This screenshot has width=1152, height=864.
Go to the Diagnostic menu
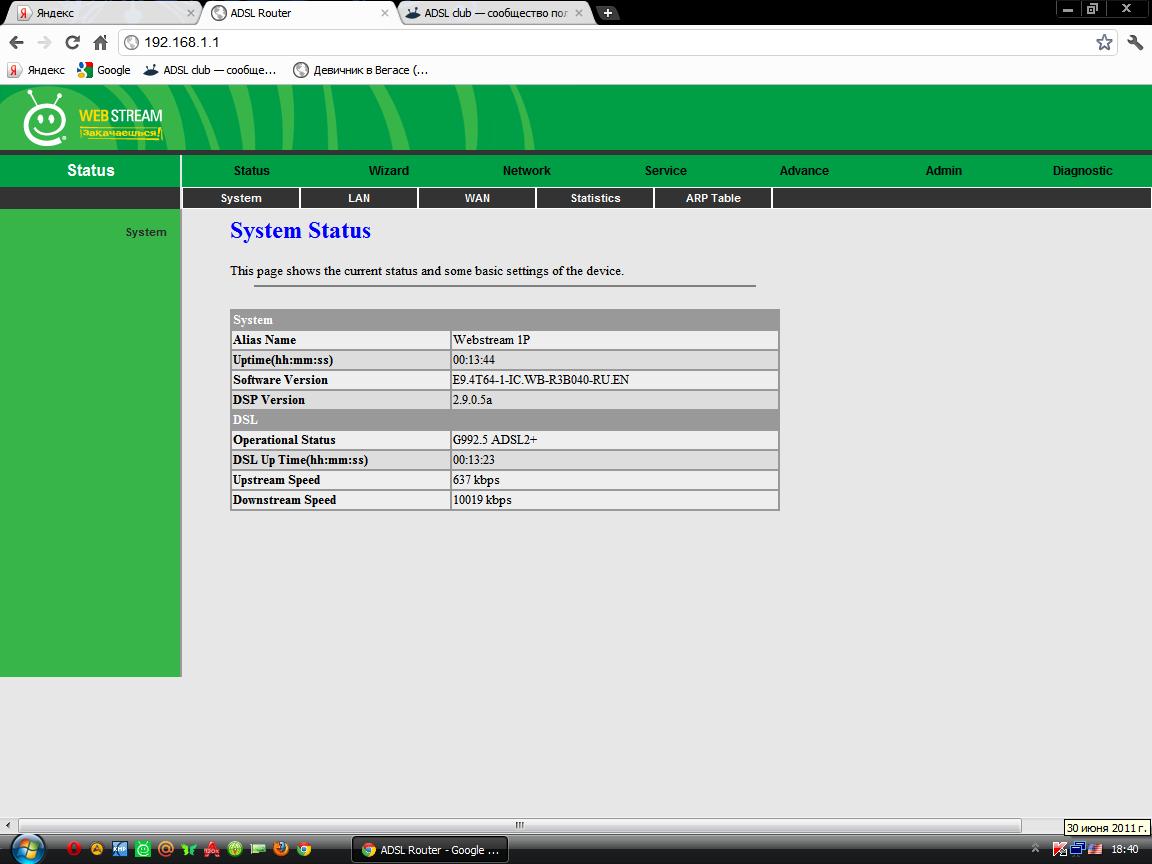[1082, 171]
